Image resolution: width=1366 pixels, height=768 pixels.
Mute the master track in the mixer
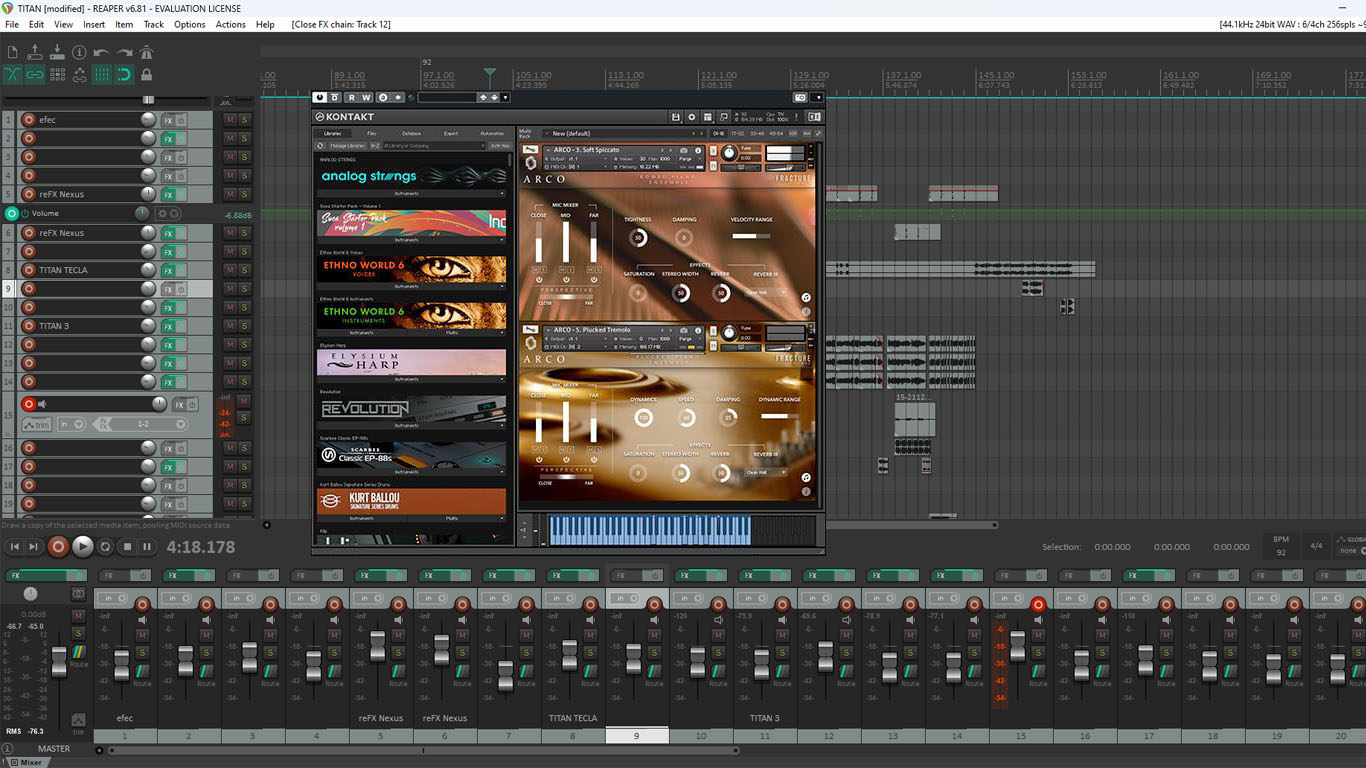pyautogui.click(x=78, y=616)
